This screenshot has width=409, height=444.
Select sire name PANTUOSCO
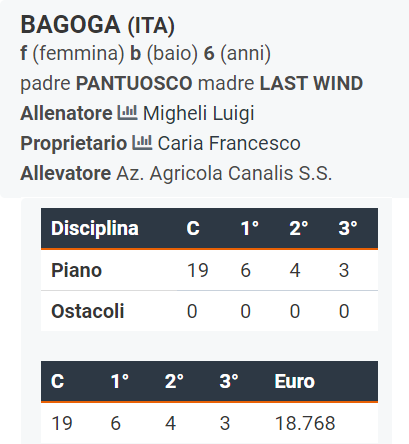pos(134,83)
